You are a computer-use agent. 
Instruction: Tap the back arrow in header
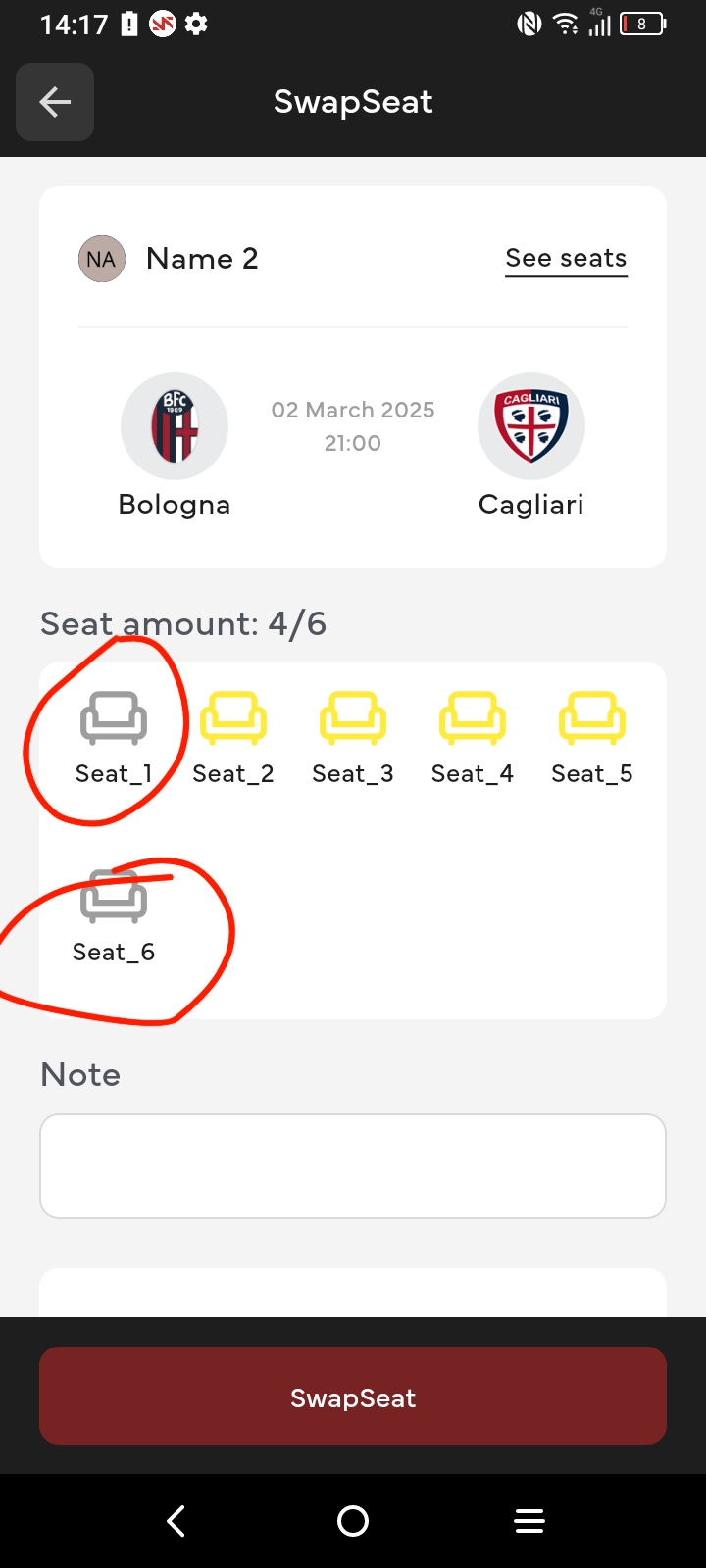[x=55, y=102]
